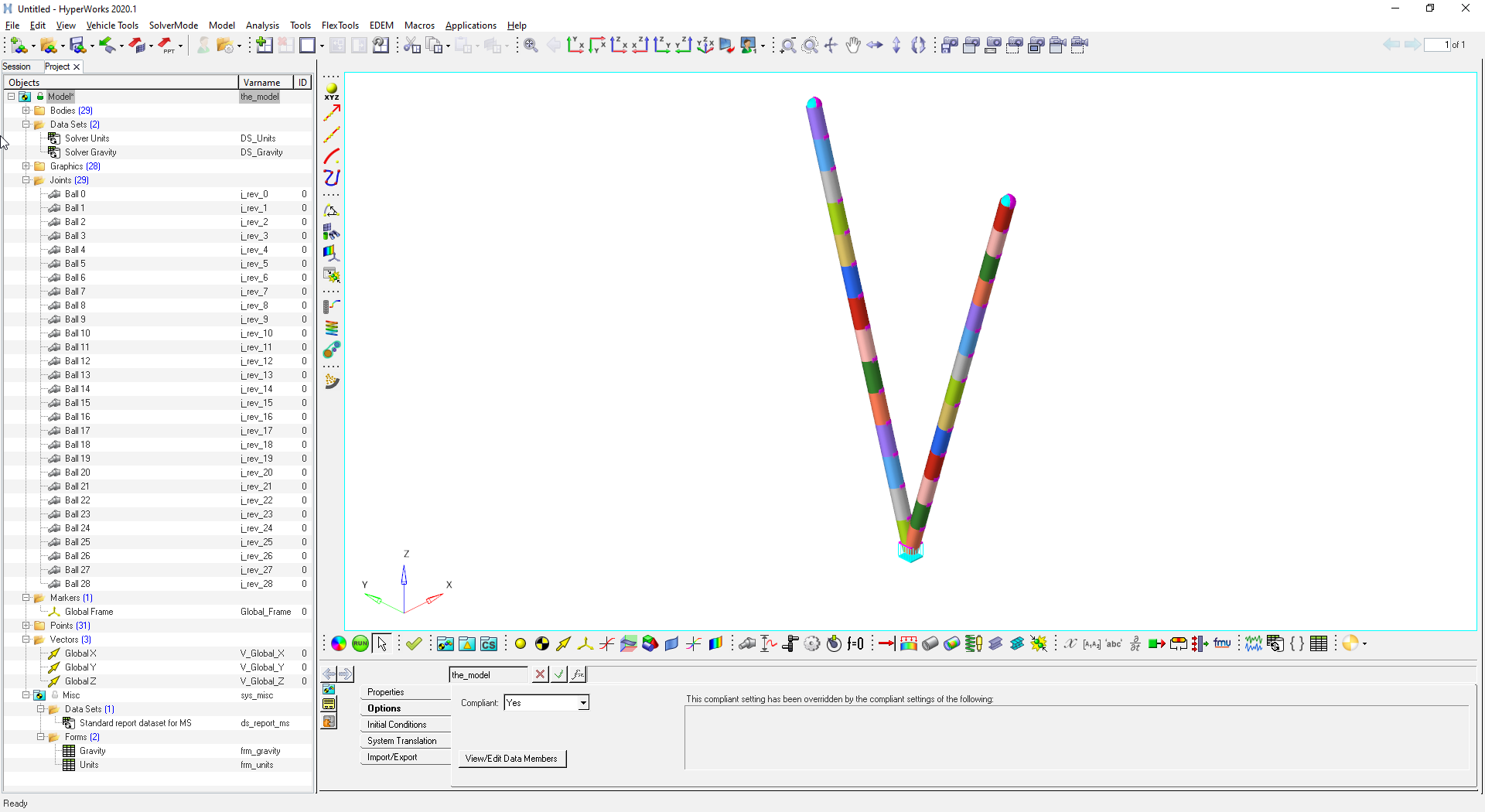Screen dimensions: 1485x812
Task: Click the red X cancel edit button
Action: (540, 674)
